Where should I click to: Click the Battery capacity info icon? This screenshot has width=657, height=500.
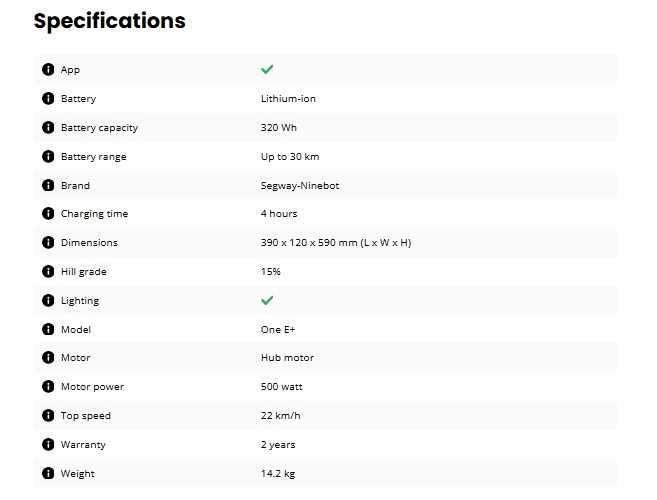point(48,127)
